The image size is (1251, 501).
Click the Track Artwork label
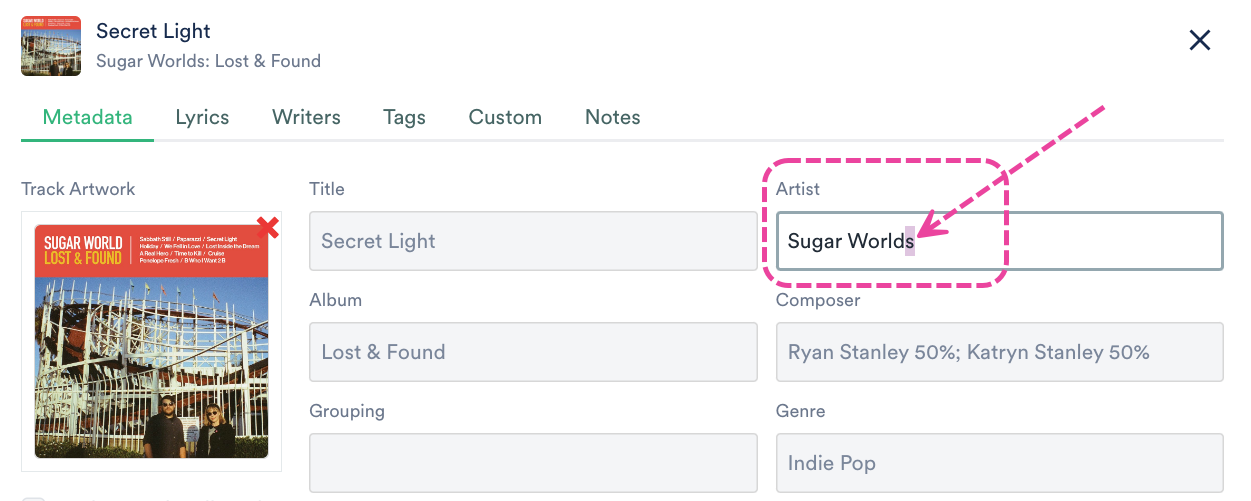[78, 189]
